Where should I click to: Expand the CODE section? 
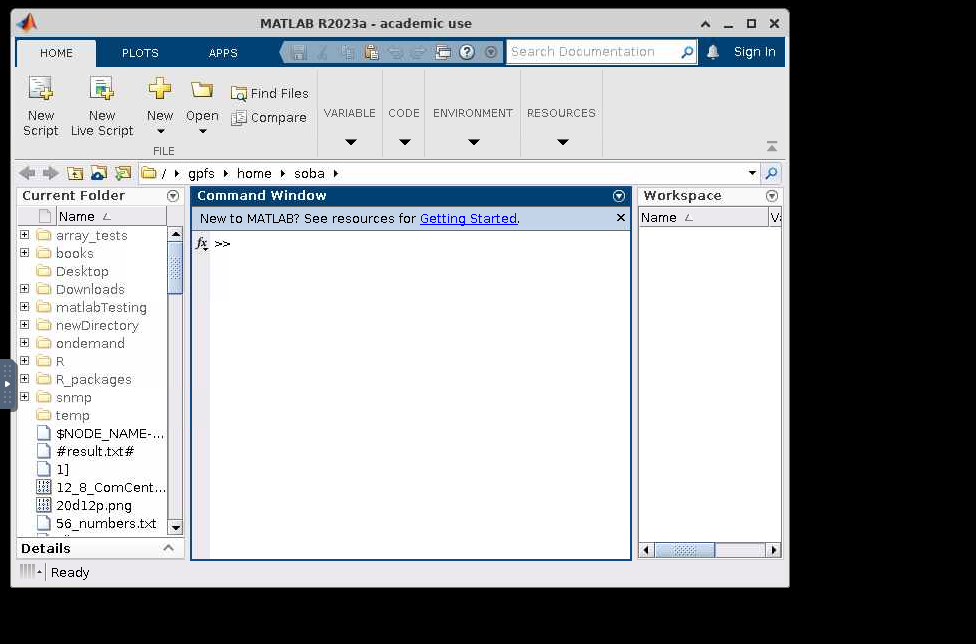[x=405, y=142]
